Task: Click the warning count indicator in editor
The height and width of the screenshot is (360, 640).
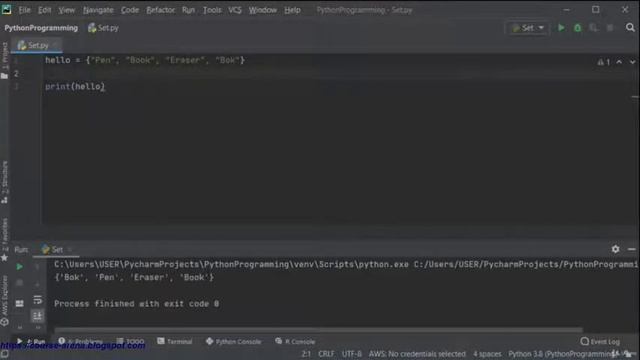Action: click(x=604, y=62)
